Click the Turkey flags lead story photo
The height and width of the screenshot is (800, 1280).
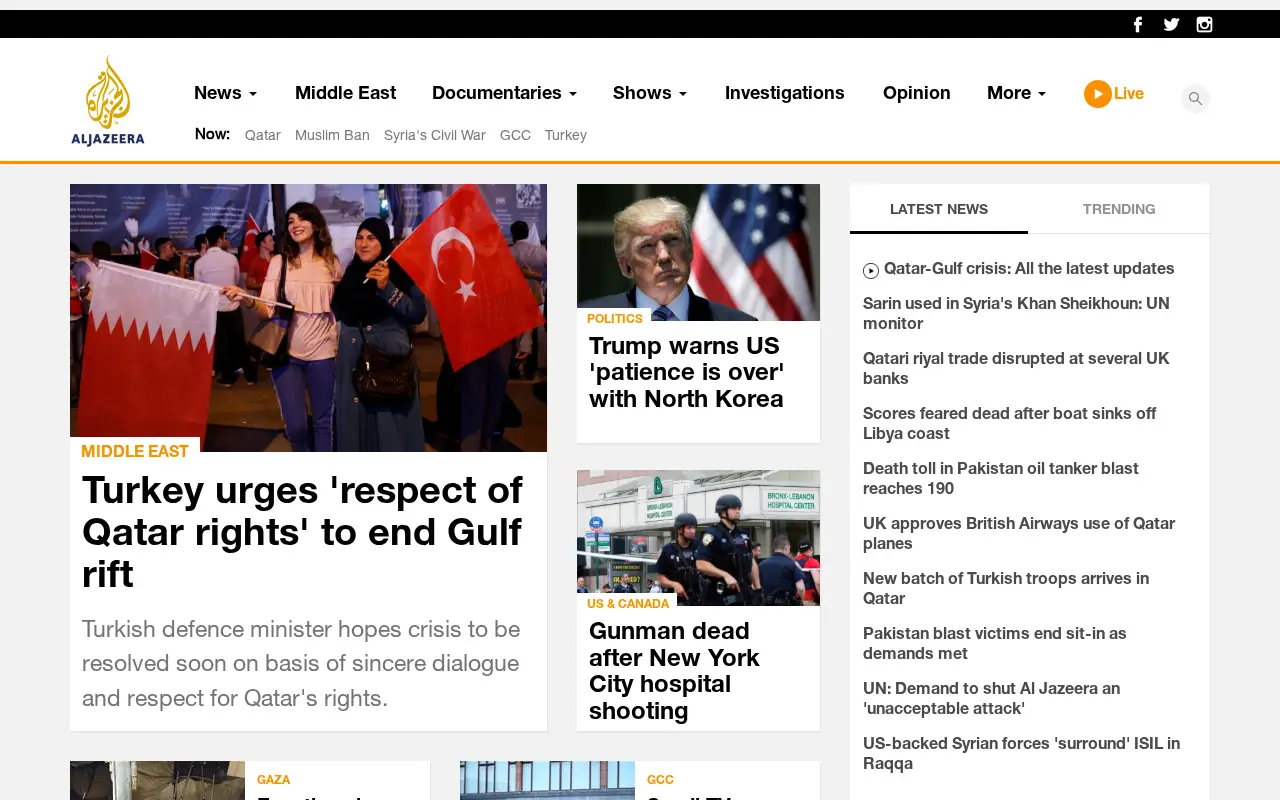pos(308,318)
